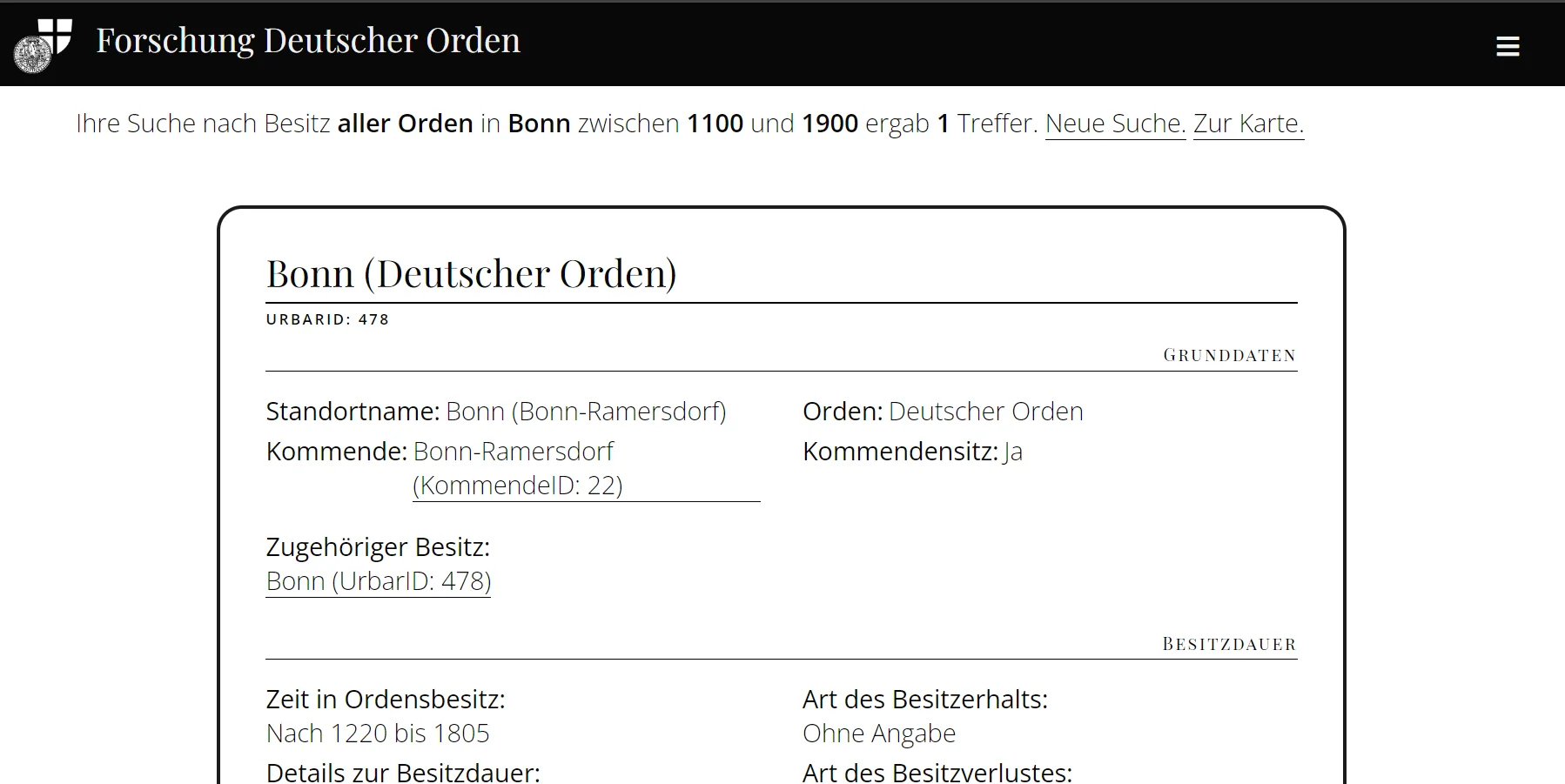Open Kommende Bonn-Ramersdorf (KommendeID: 22) link

517,469
